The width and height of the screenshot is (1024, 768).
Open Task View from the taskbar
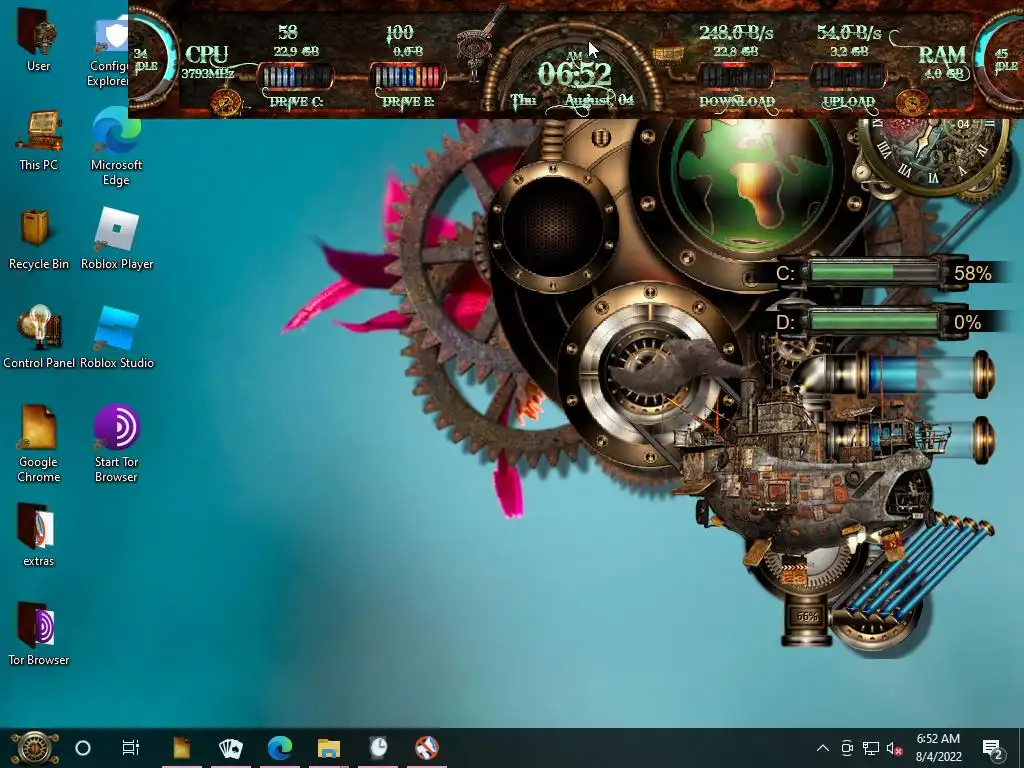pyautogui.click(x=131, y=748)
